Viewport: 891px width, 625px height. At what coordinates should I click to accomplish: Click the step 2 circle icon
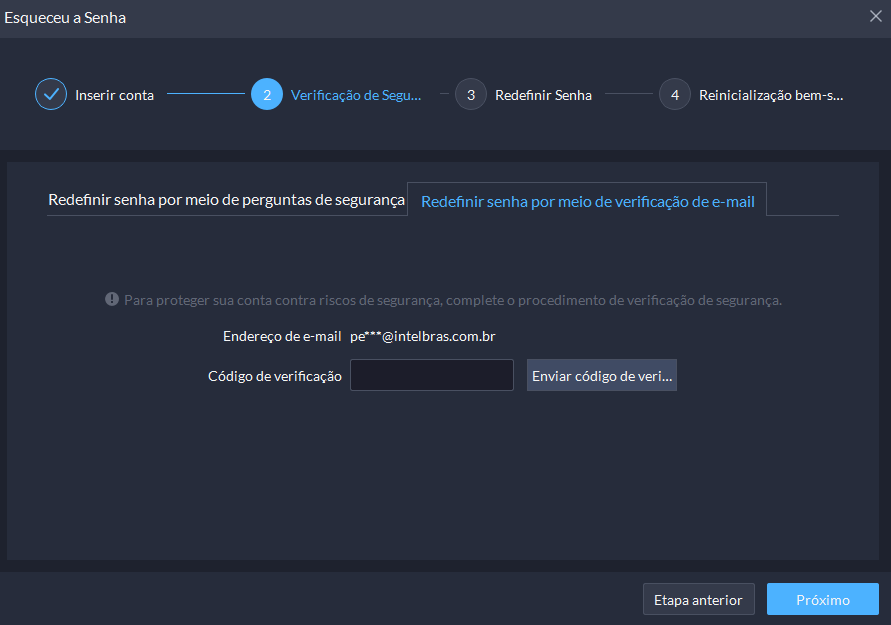[267, 94]
